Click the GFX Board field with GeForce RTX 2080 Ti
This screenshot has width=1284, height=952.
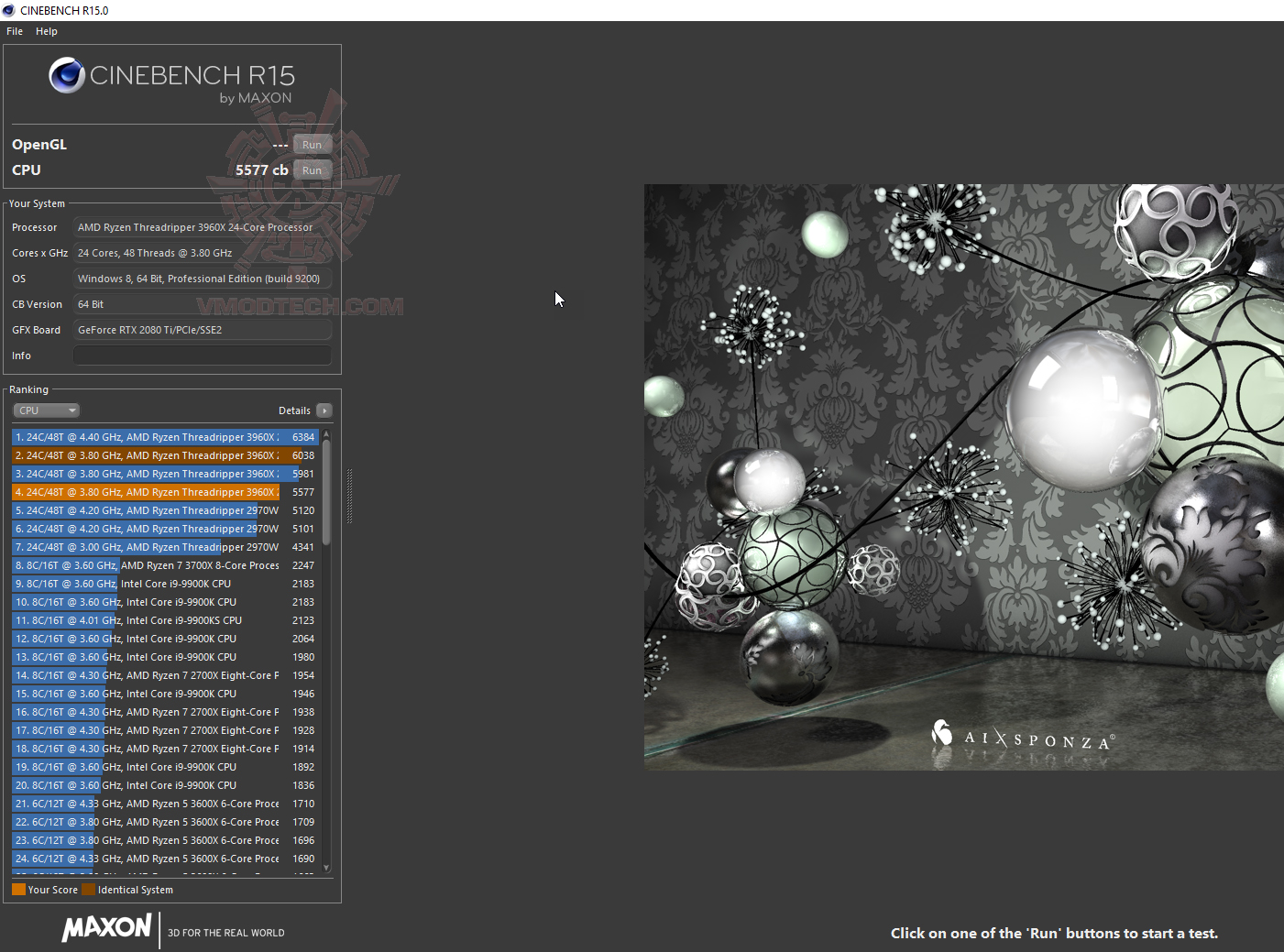click(x=203, y=330)
